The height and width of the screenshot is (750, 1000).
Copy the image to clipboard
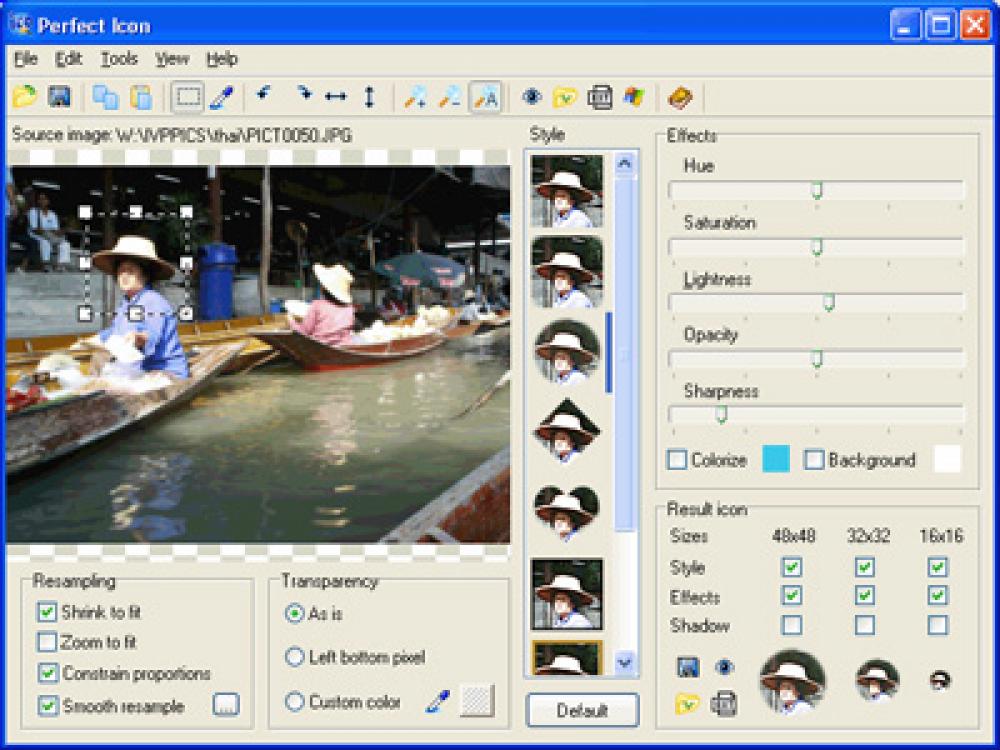point(106,95)
